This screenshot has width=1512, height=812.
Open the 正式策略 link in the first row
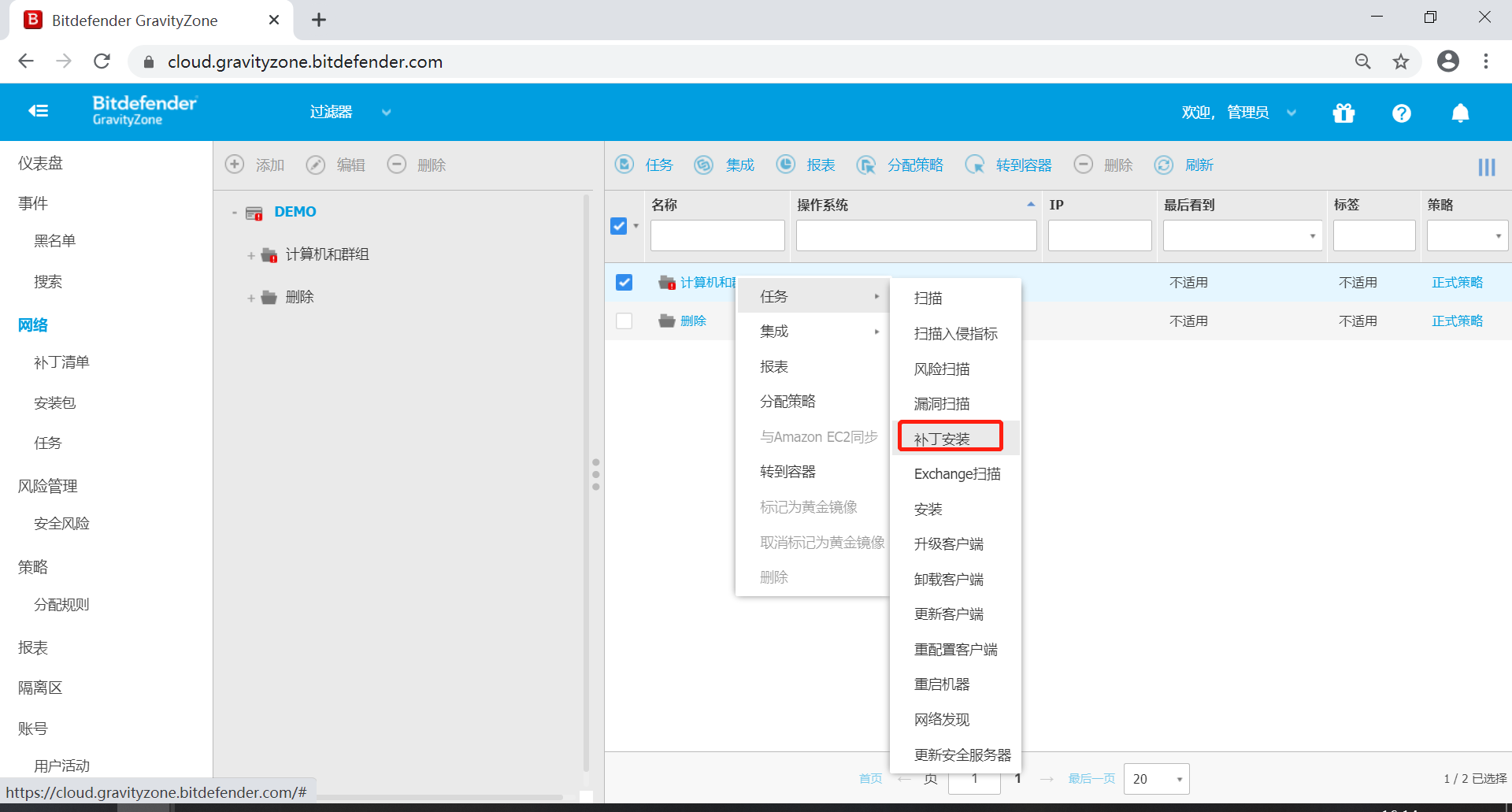(1457, 282)
